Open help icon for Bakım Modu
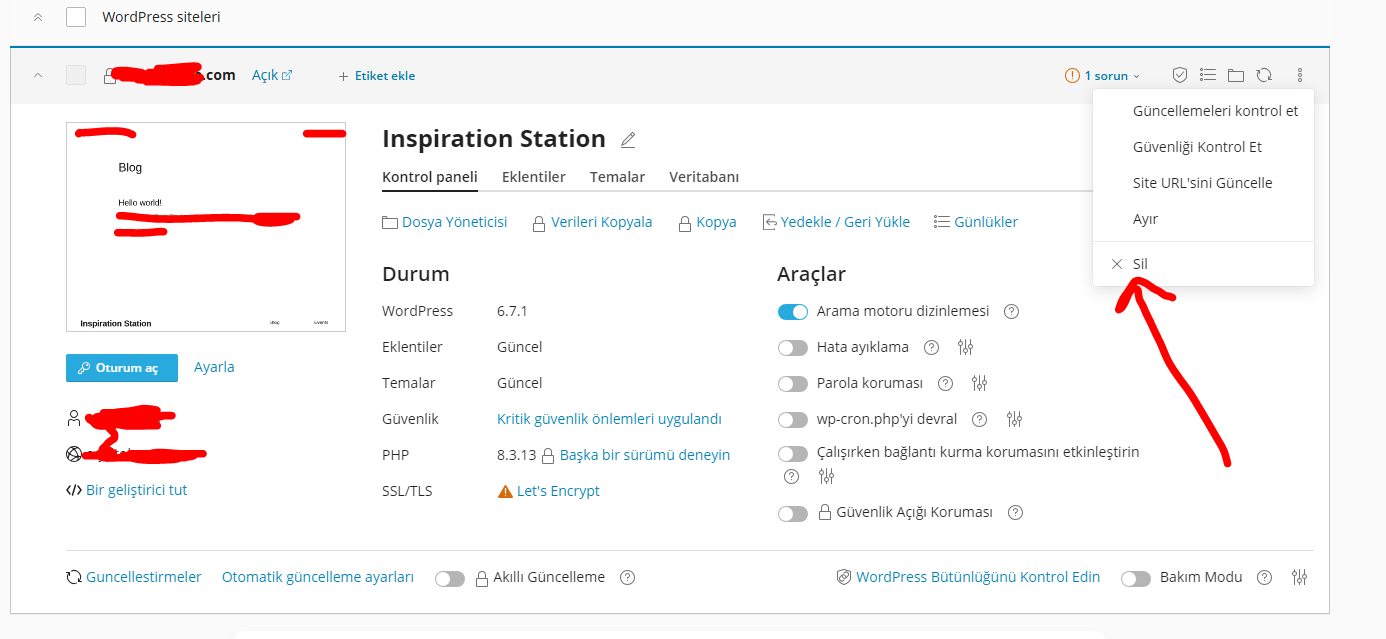 (1264, 577)
